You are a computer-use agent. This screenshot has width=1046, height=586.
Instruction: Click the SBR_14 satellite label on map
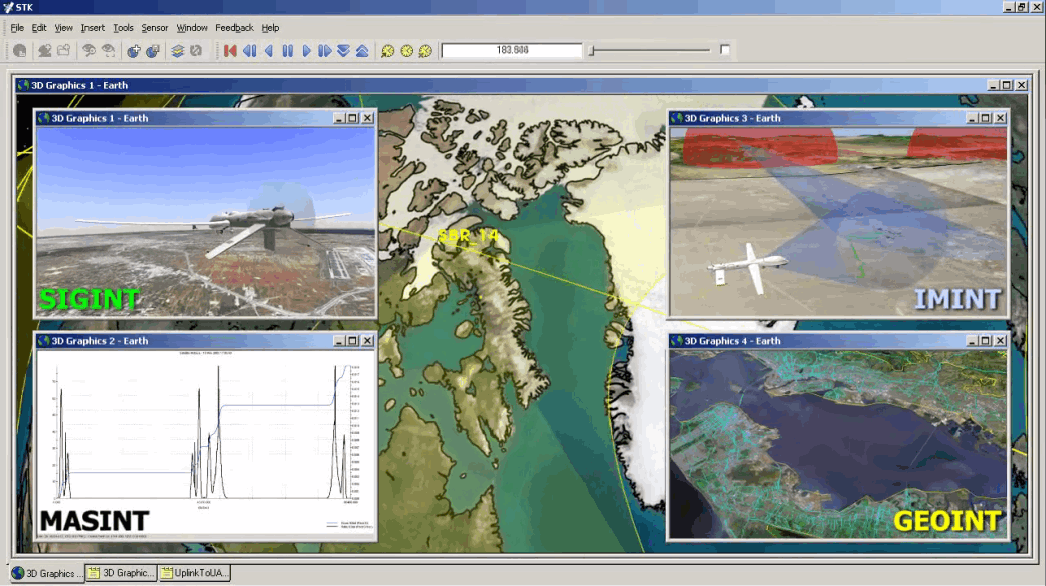click(x=468, y=236)
